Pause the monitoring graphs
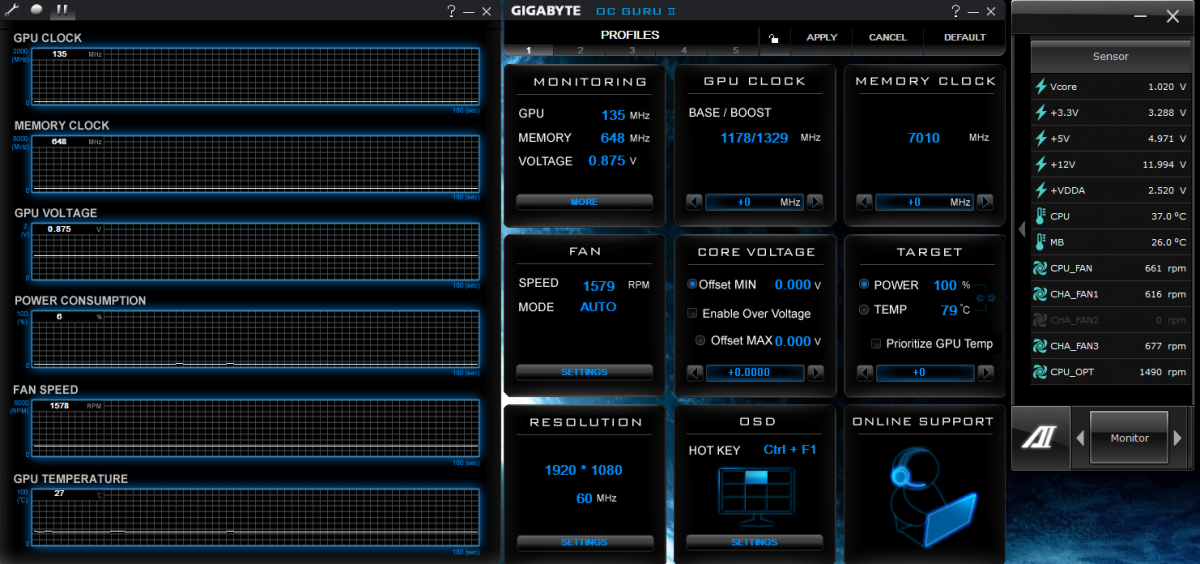This screenshot has width=1200, height=564. (x=61, y=10)
